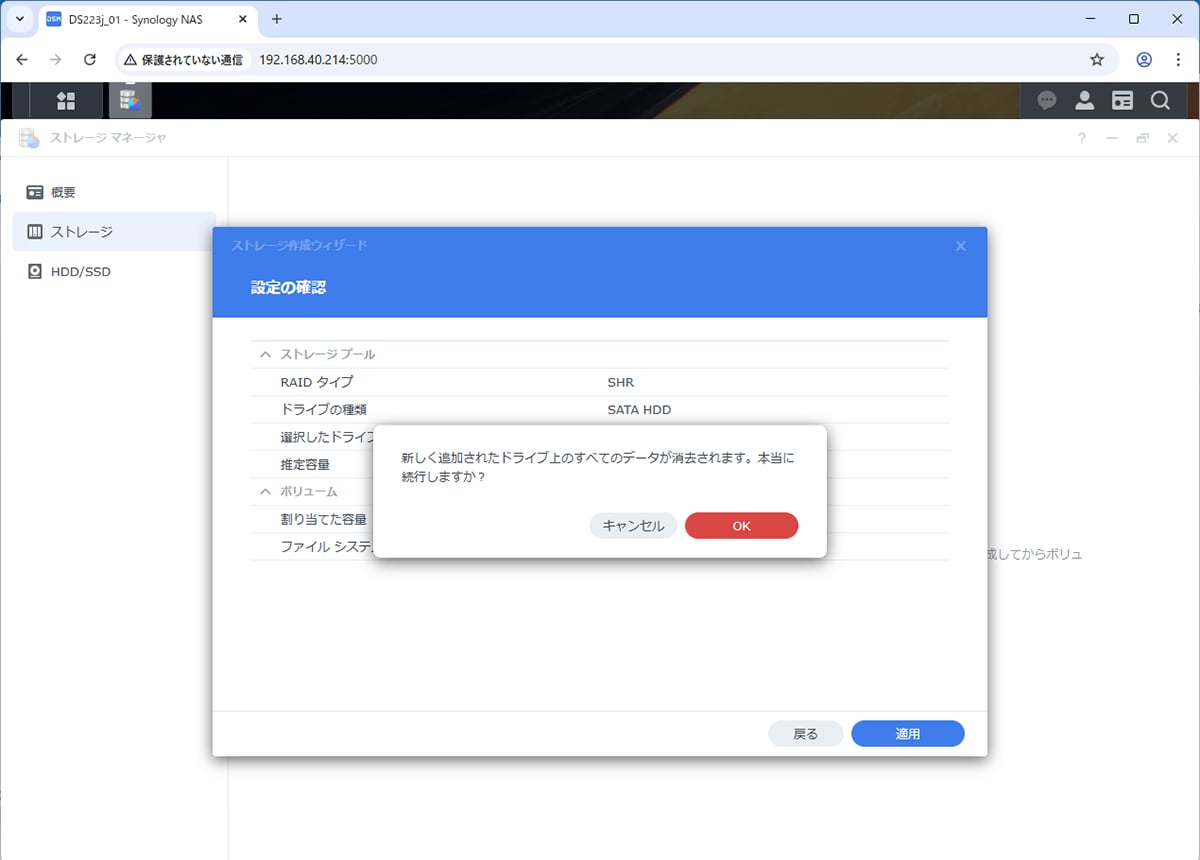Select 概要 in the sidebar
Screen dimensions: 1200x860
[63, 192]
